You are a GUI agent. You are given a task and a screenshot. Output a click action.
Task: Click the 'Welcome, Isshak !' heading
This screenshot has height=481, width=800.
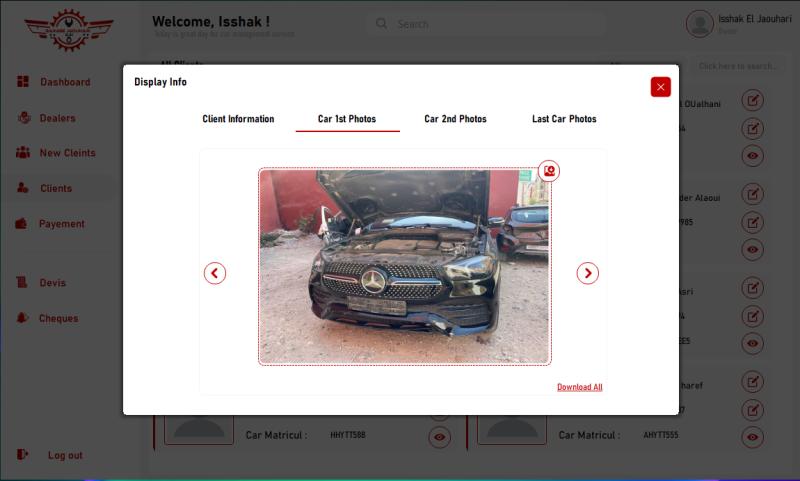(x=211, y=21)
